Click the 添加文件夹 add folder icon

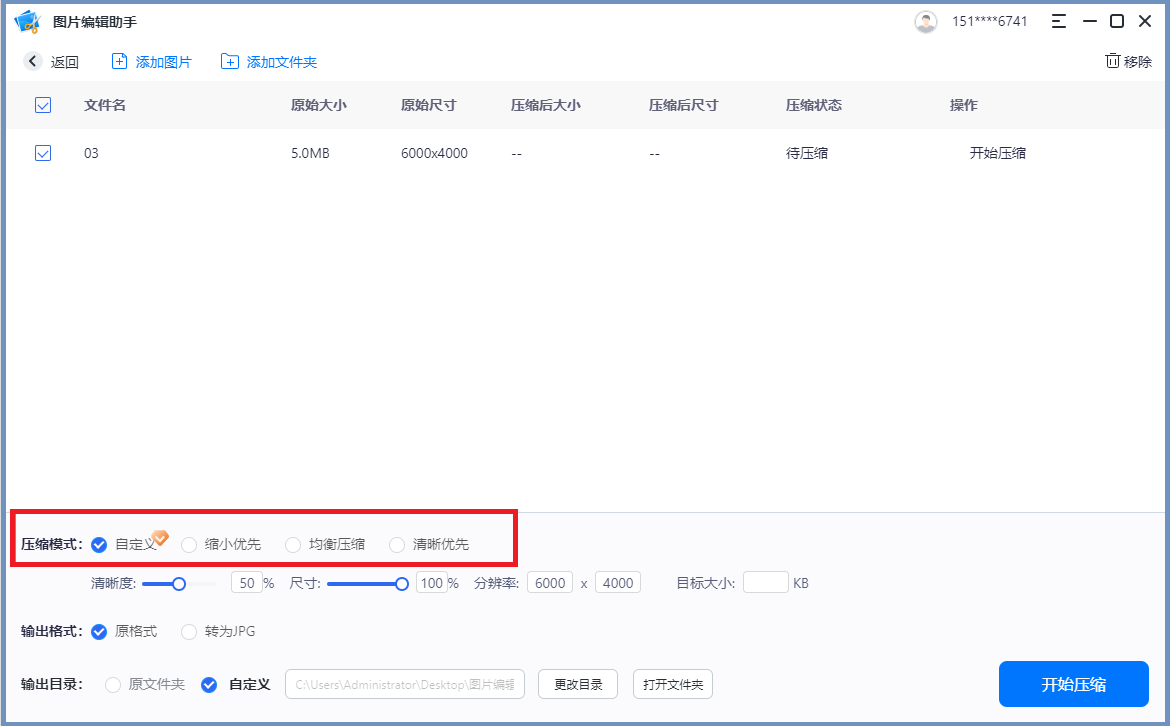(x=229, y=61)
